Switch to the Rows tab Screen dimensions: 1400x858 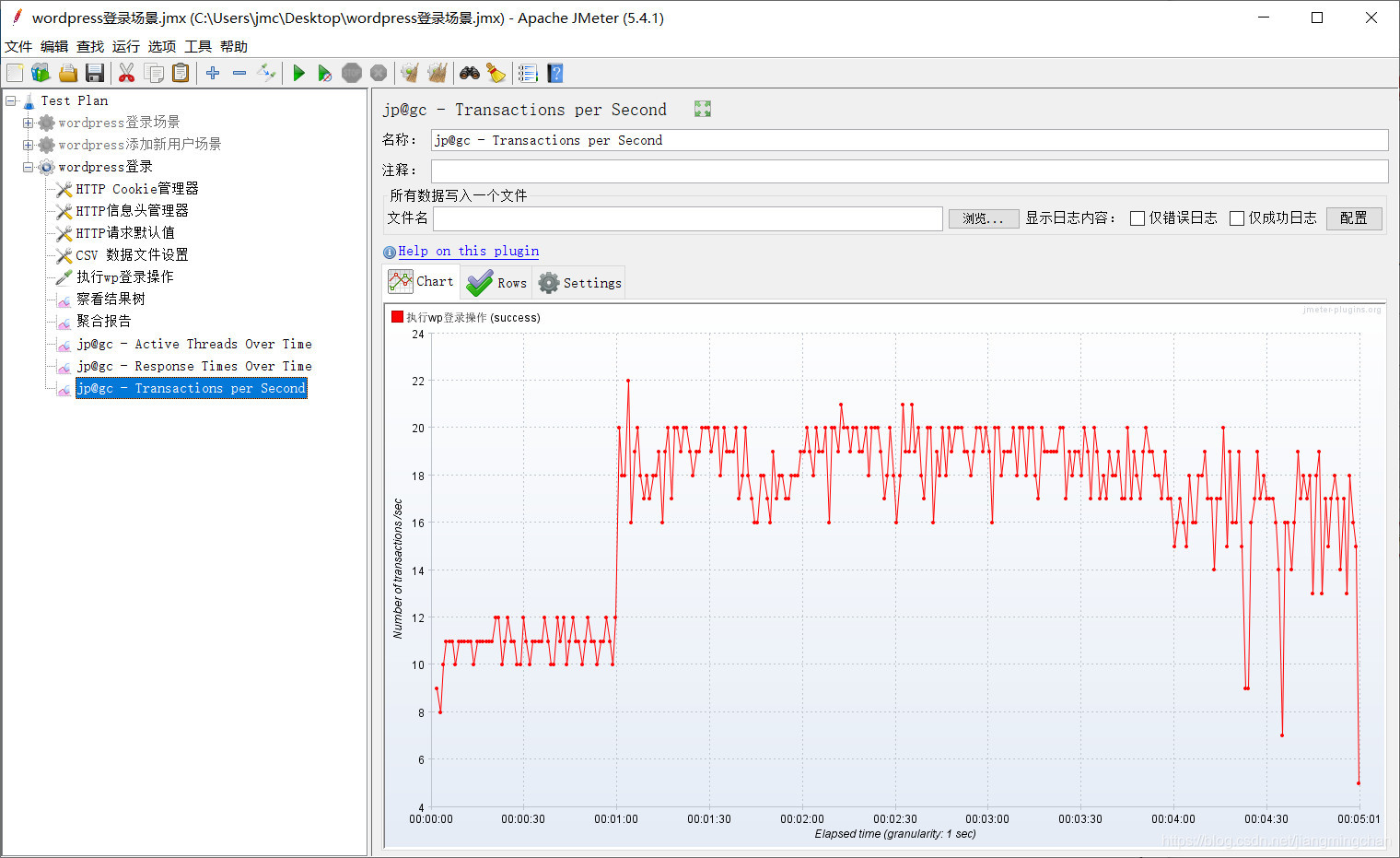[x=496, y=283]
